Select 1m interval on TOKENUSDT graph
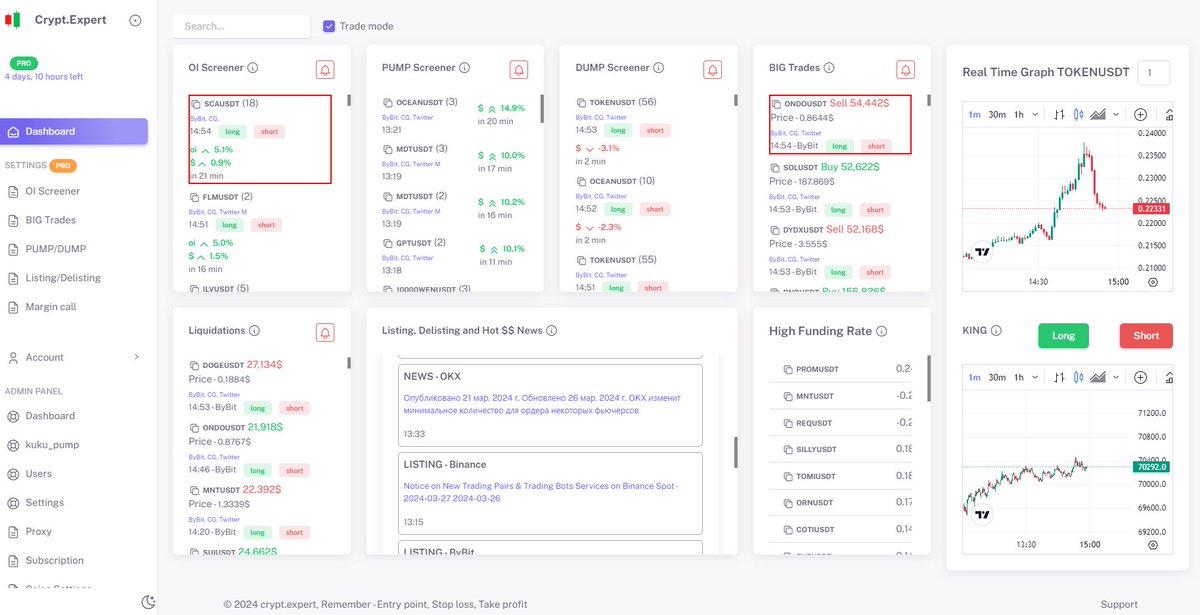Screen dimensions: 1200x615 974,114
